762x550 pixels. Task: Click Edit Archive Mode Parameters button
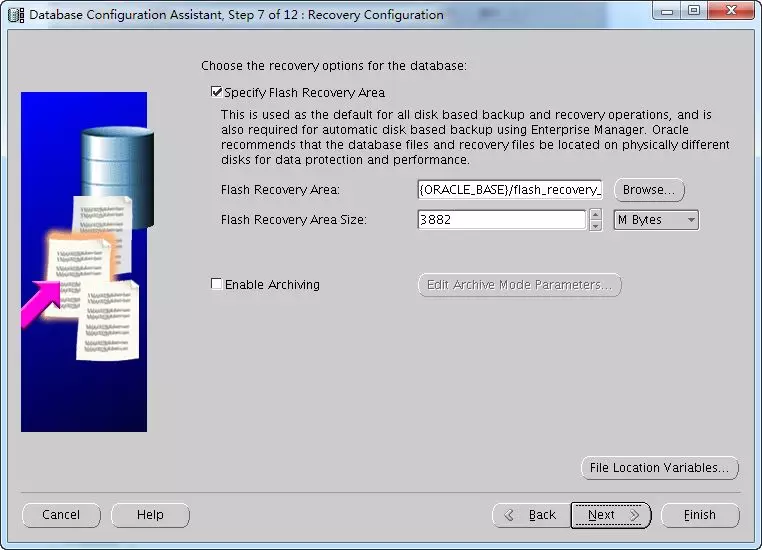(x=520, y=285)
